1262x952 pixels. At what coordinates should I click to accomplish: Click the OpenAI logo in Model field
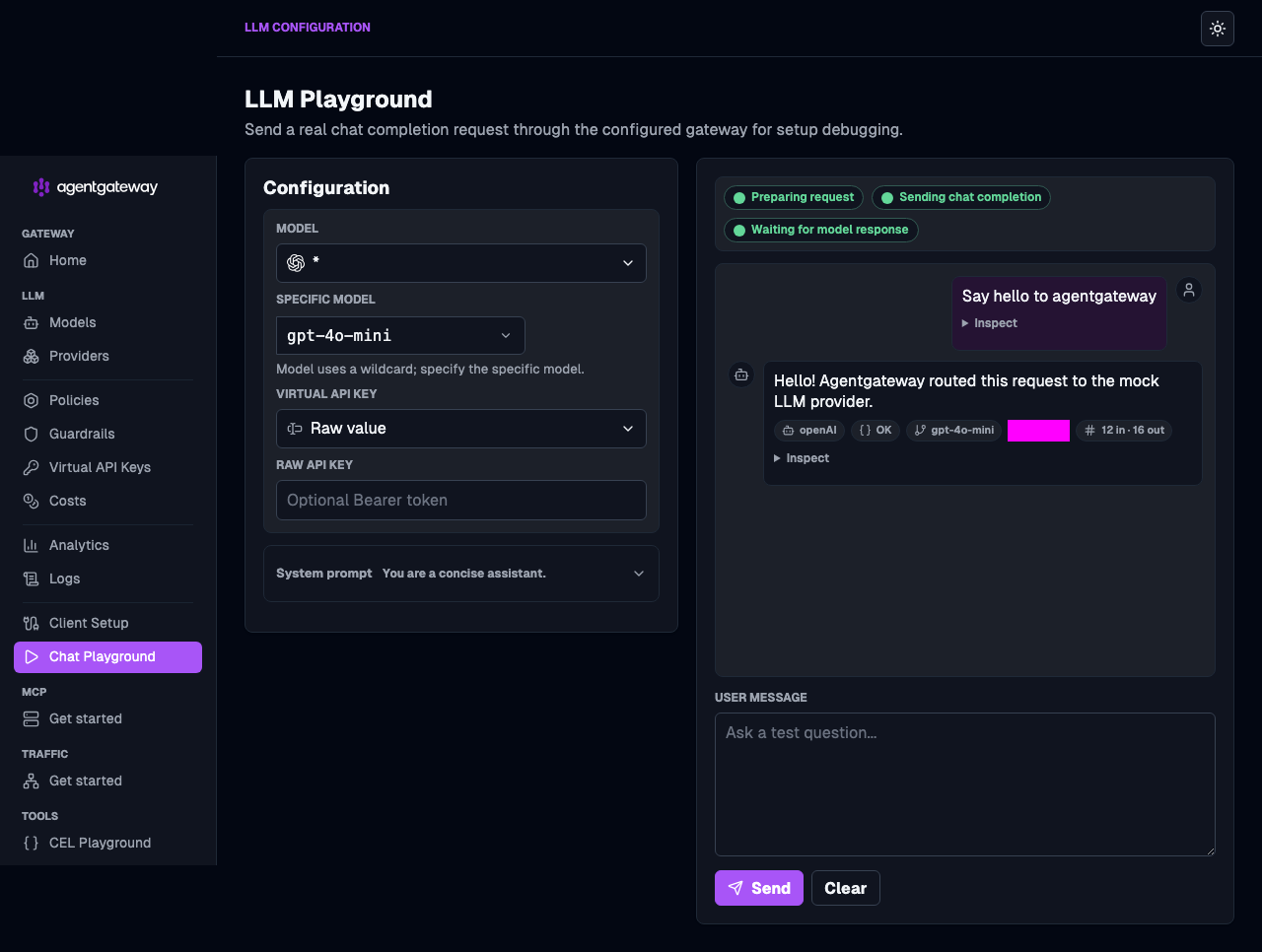coord(296,263)
